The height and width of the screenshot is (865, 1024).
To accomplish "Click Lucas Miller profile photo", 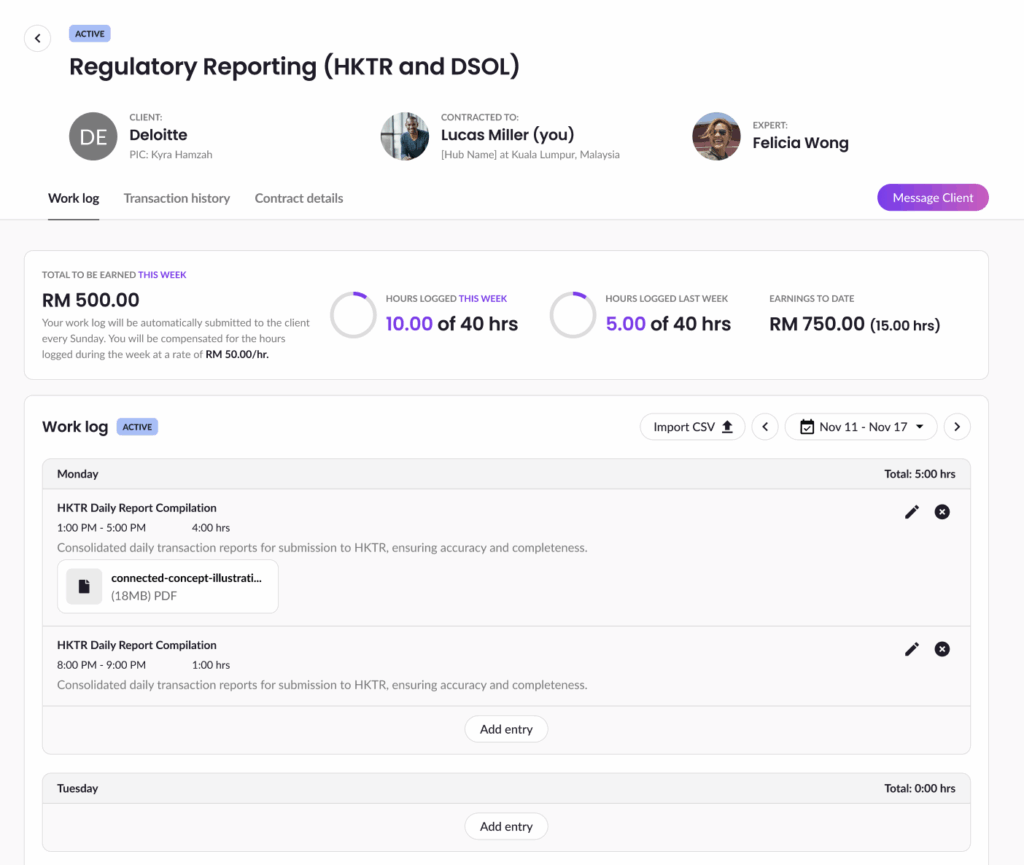I will 405,136.
